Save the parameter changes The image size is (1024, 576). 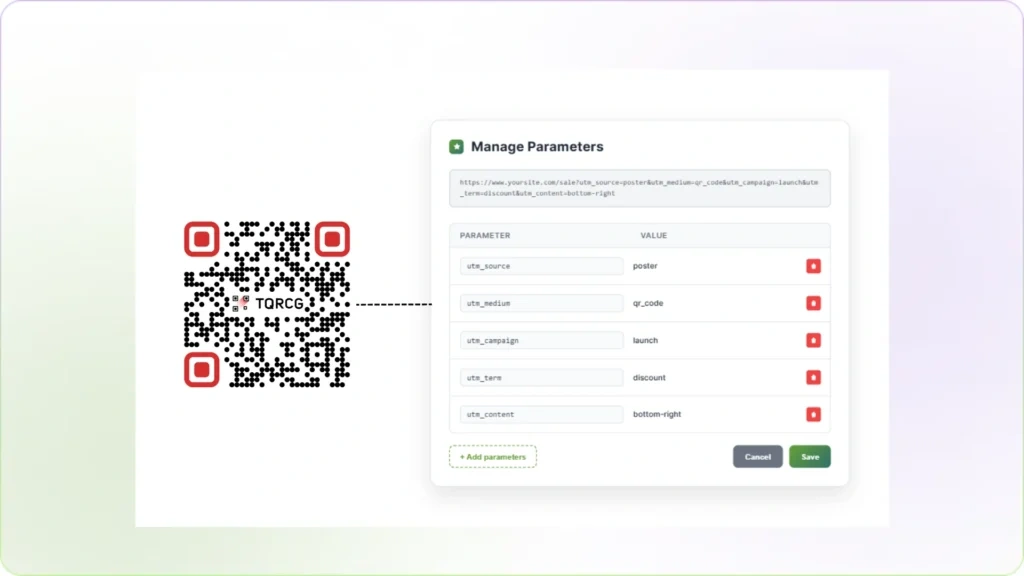(x=809, y=456)
